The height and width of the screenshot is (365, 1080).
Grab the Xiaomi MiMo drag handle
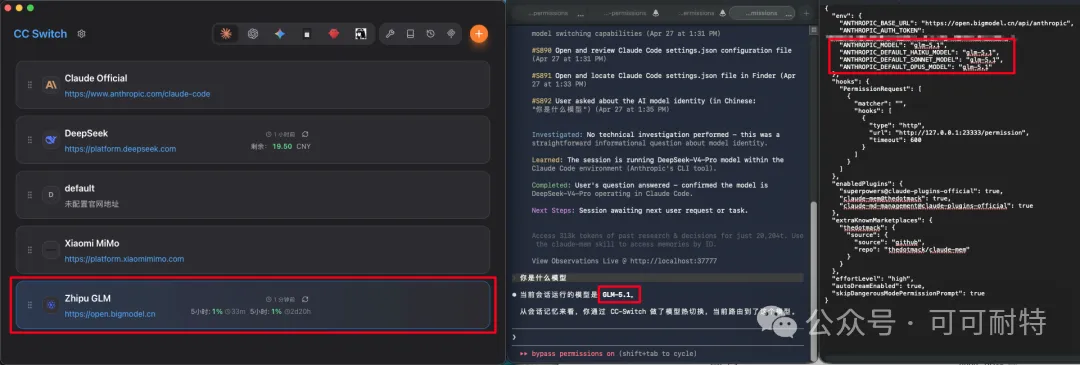tap(30, 250)
